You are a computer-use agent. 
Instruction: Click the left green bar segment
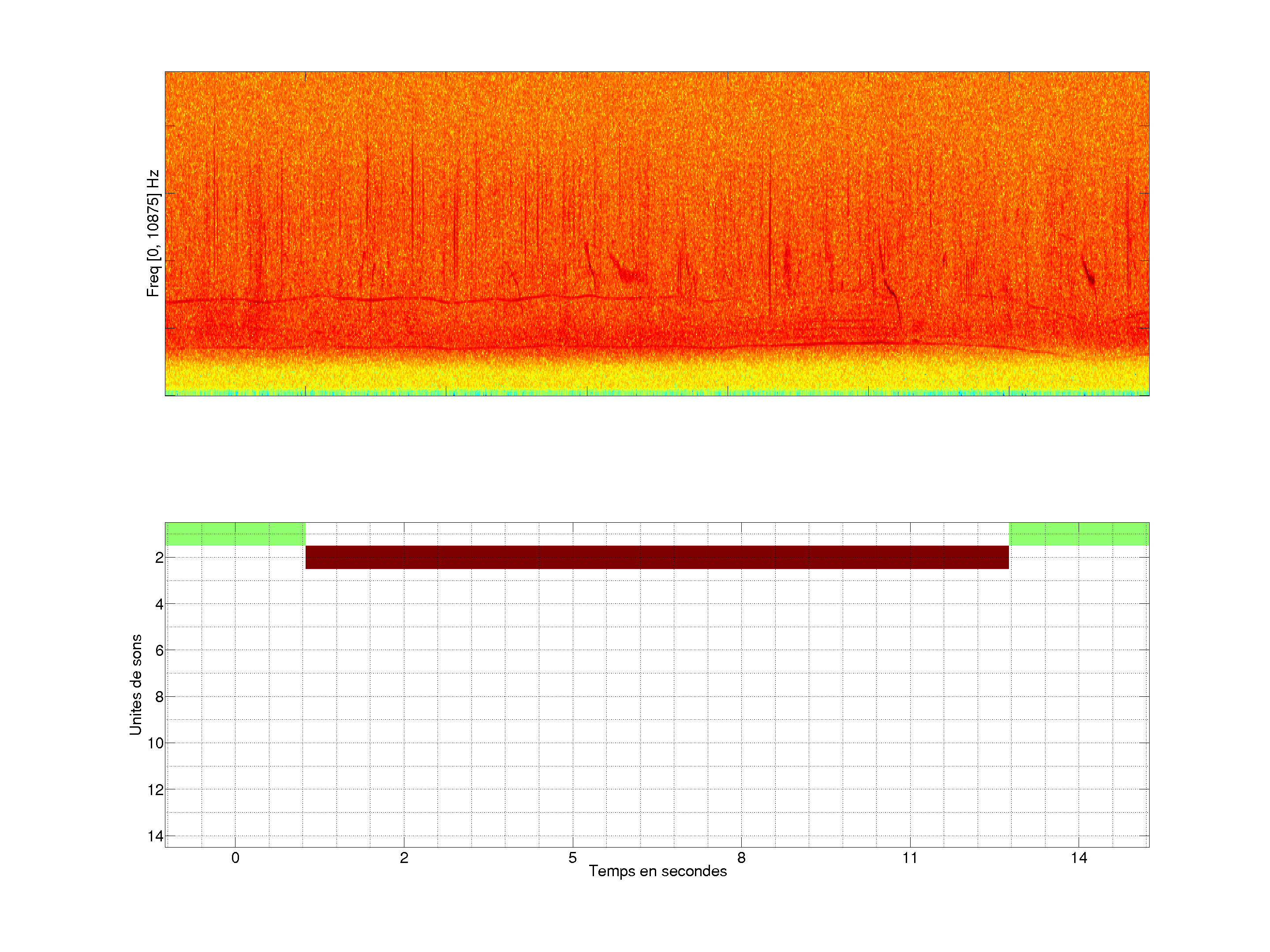pyautogui.click(x=235, y=534)
